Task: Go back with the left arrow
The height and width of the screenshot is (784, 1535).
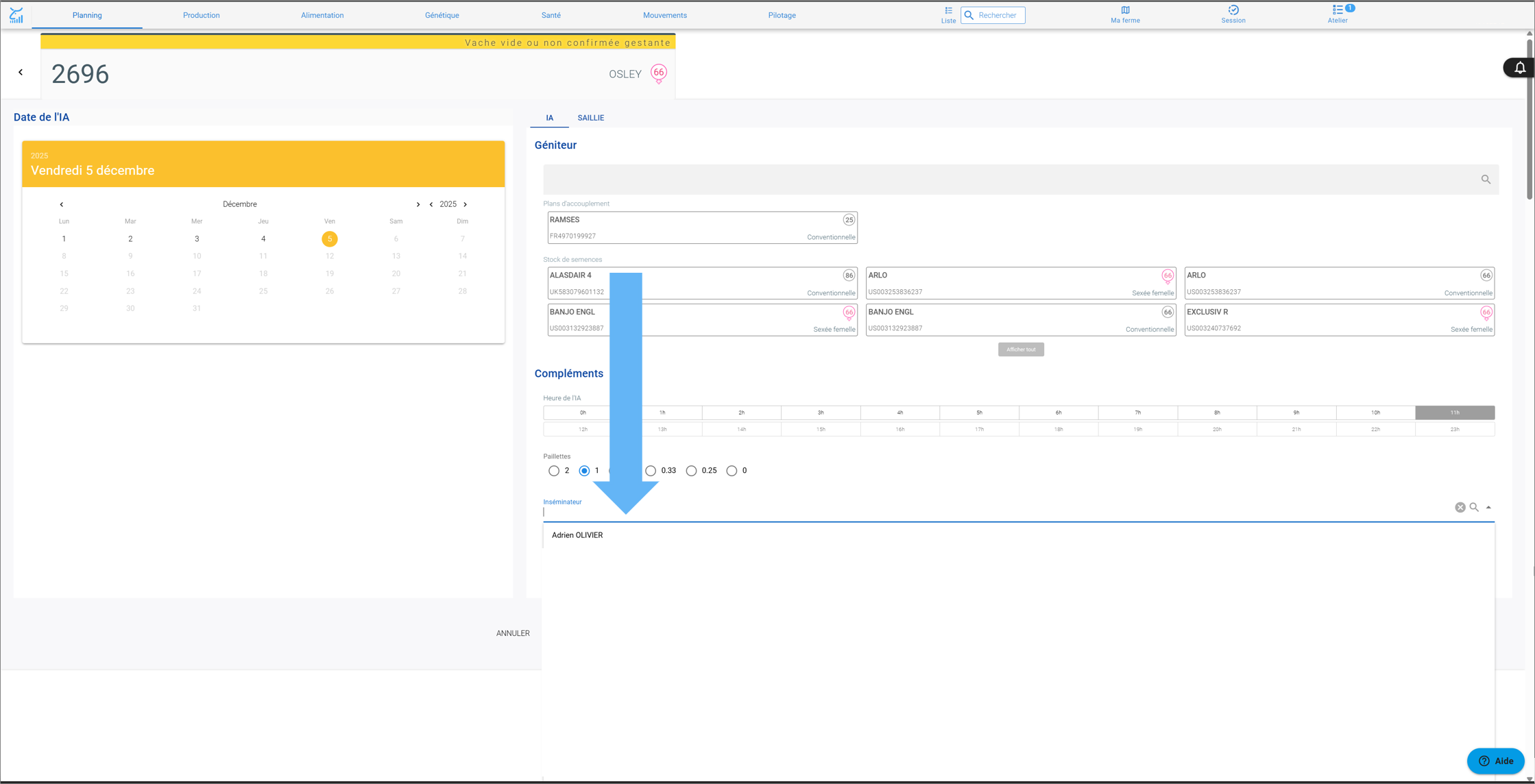Action: coord(21,72)
